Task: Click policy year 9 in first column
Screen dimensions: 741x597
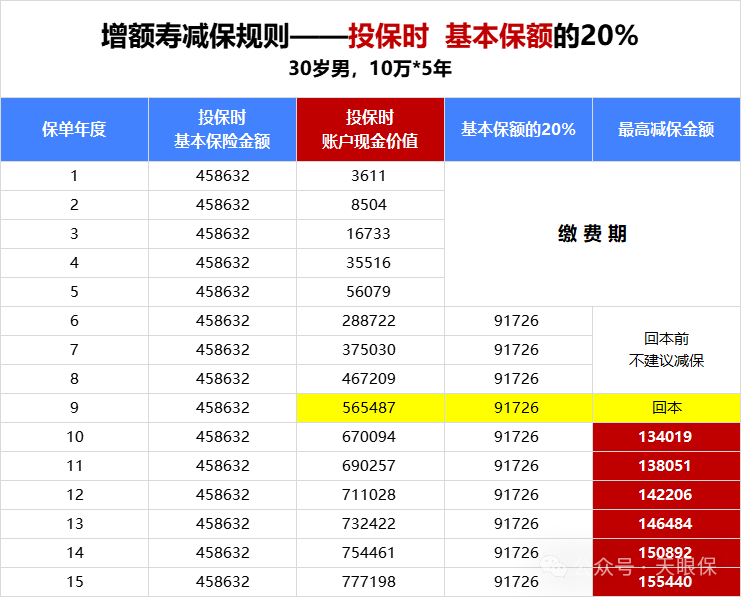Action: [74, 408]
